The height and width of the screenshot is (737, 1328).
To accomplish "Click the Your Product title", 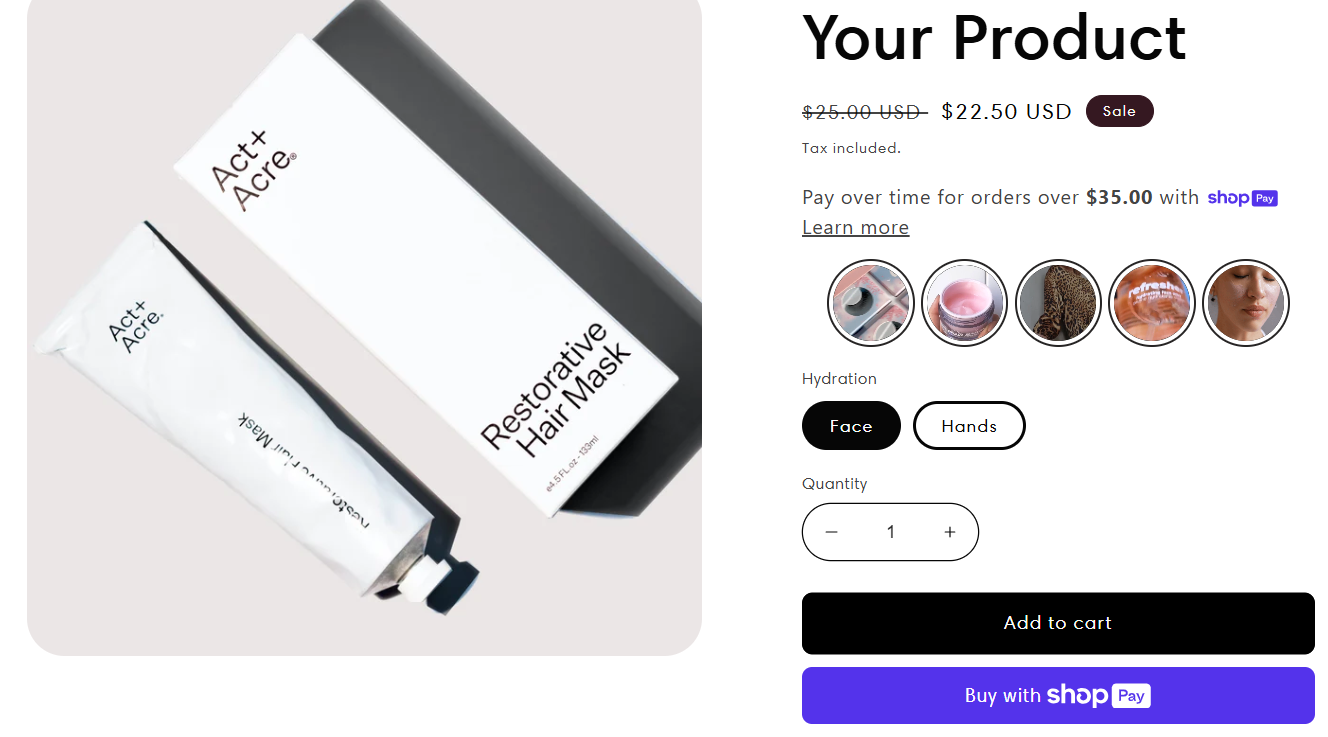I will 994,38.
